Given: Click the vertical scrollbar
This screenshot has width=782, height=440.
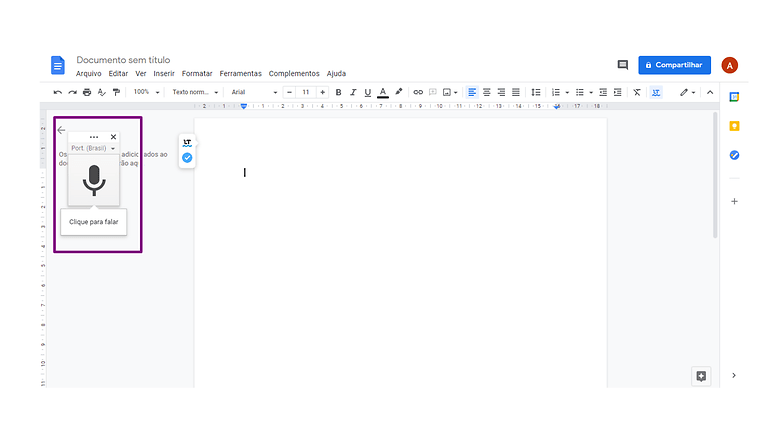Looking at the screenshot, I should coord(715,175).
